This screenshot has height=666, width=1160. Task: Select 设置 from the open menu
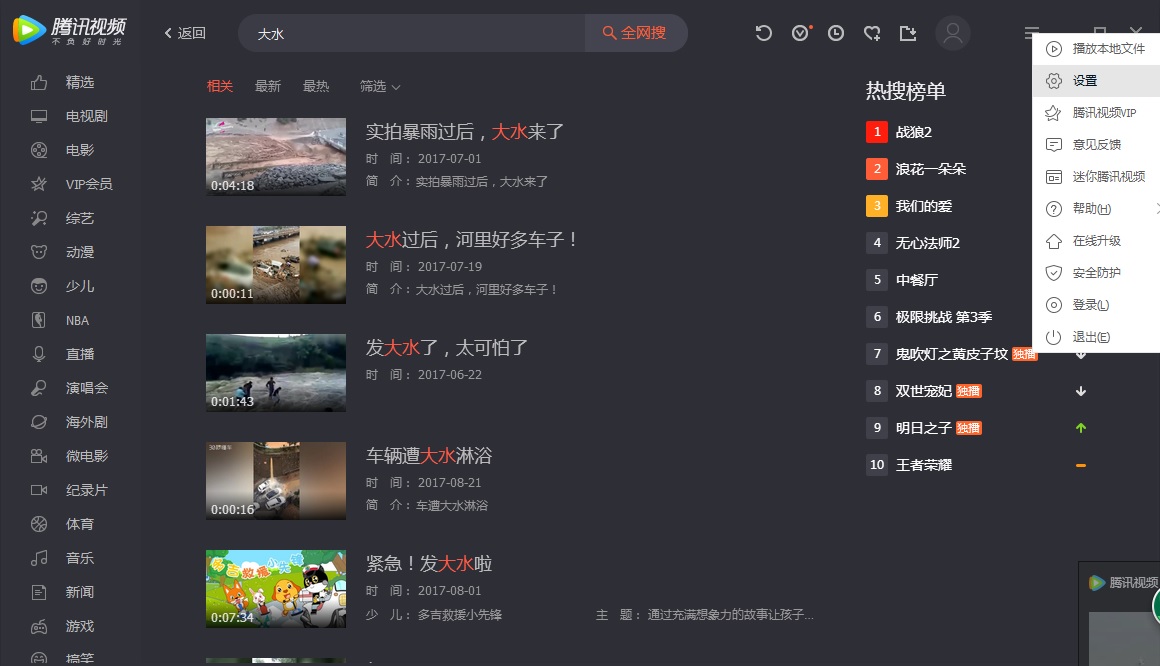[1090, 80]
